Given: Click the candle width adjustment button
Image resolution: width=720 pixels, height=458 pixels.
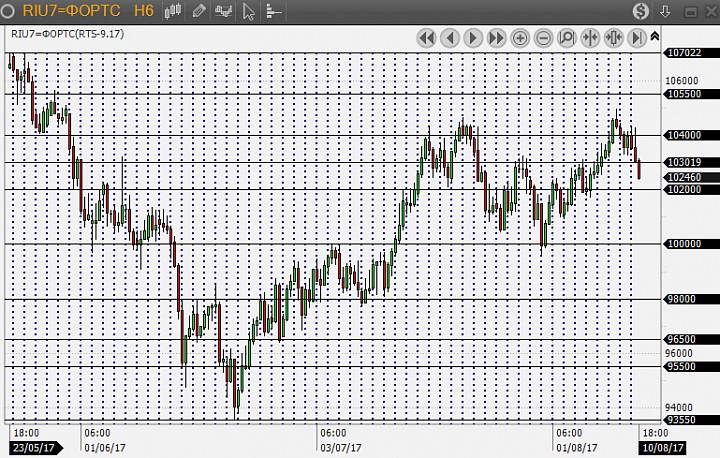Looking at the screenshot, I should (613, 38).
